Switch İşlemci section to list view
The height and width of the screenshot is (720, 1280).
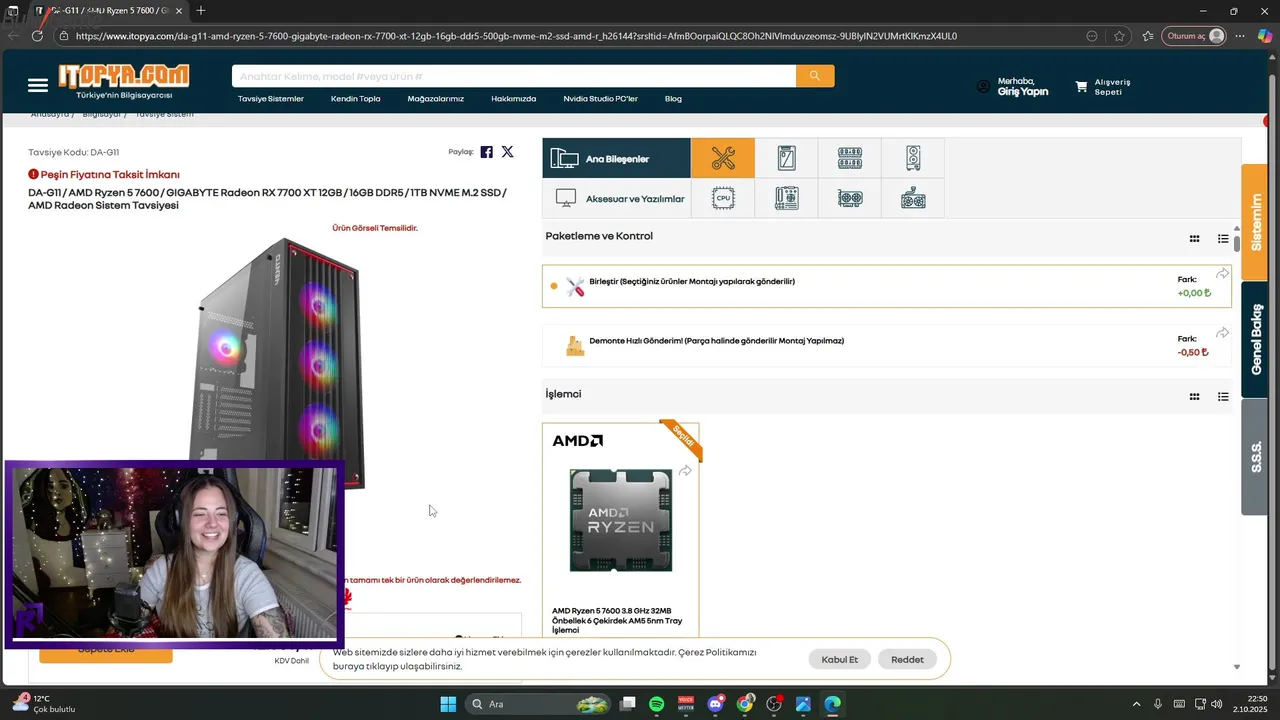click(1223, 397)
